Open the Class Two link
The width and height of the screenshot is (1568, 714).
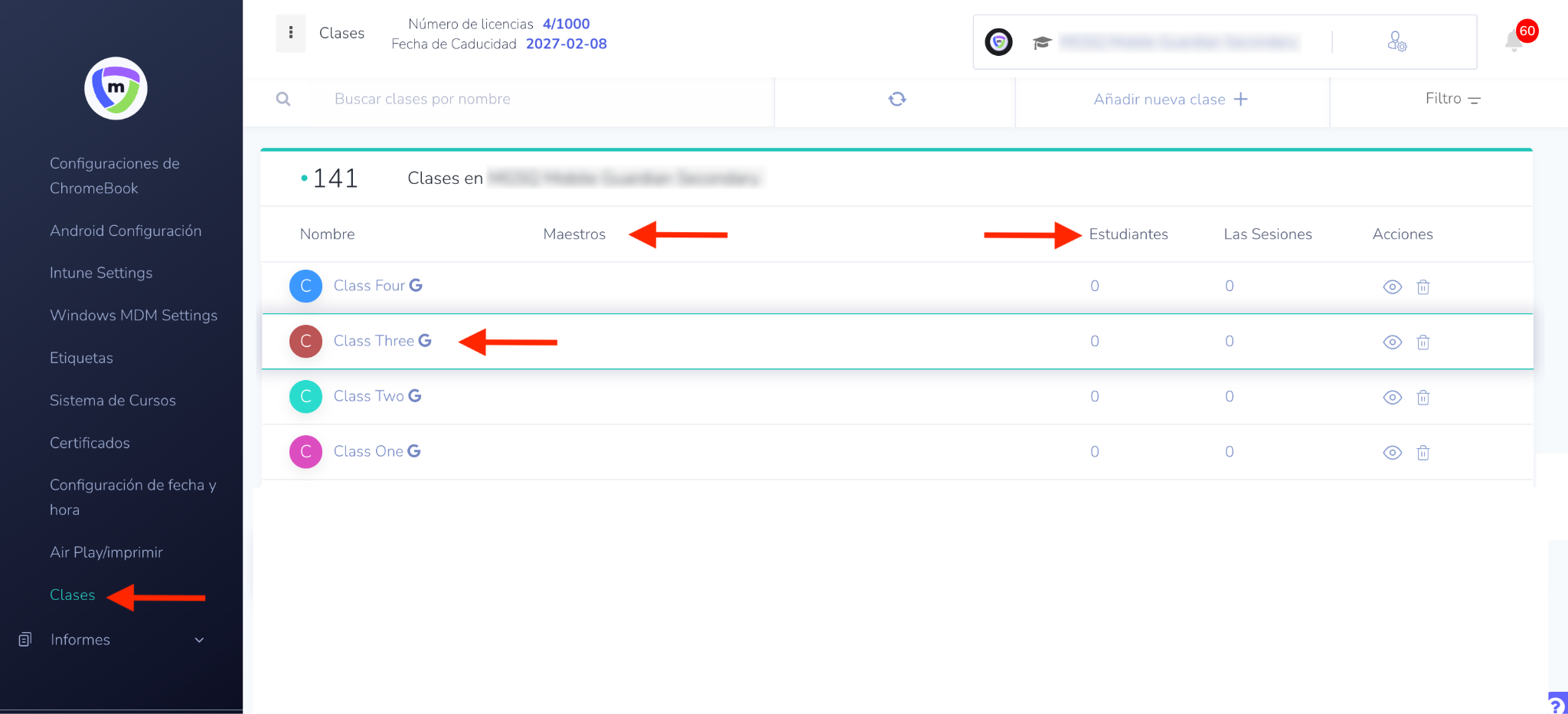point(368,396)
